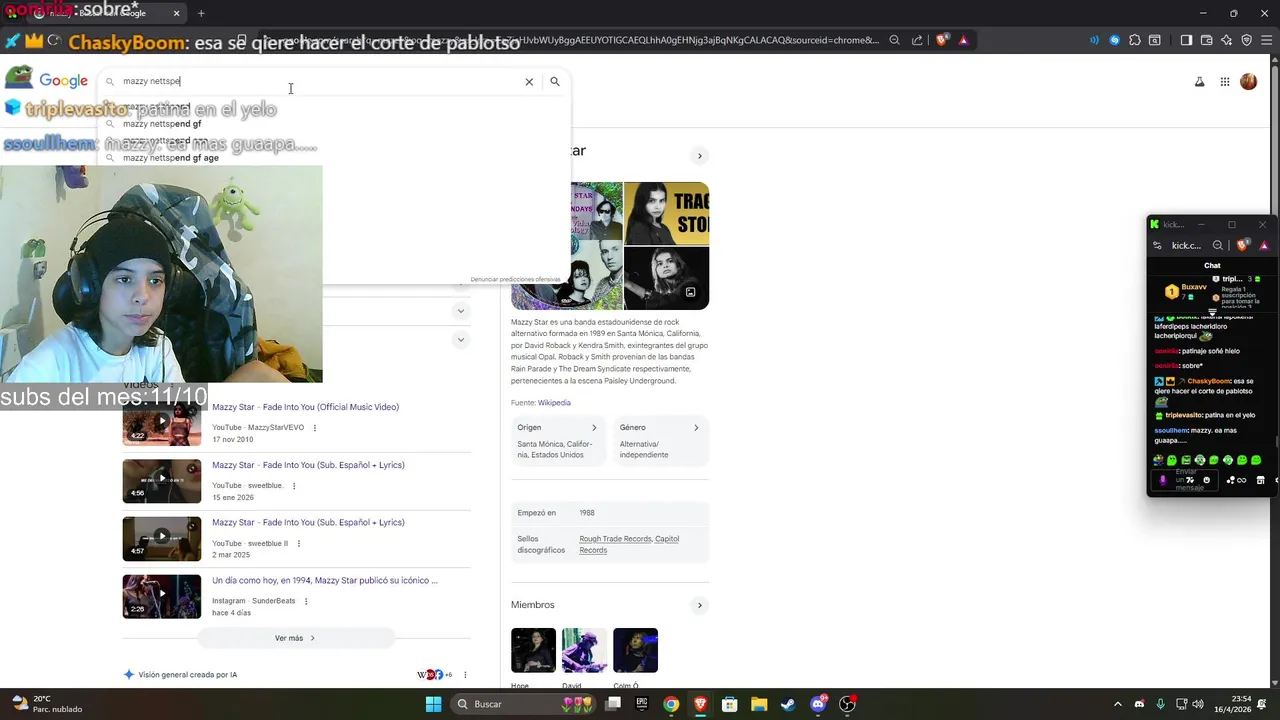This screenshot has height=720, width=1280.
Task: Click the Brave Shields icon in address bar
Action: [x=942, y=40]
